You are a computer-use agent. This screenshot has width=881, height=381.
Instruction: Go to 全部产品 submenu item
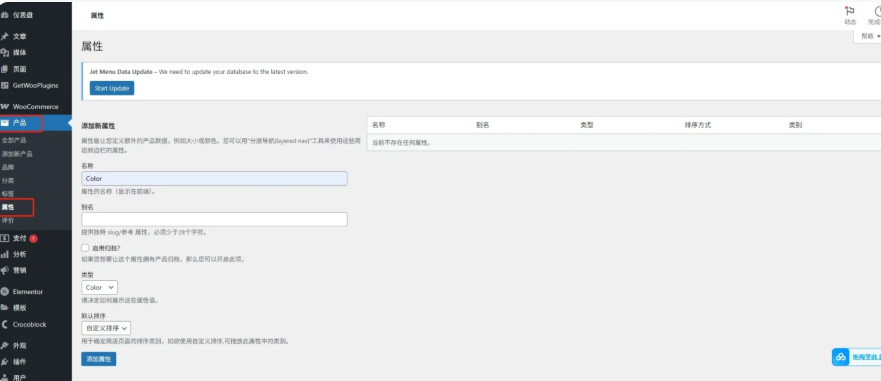click(x=13, y=140)
